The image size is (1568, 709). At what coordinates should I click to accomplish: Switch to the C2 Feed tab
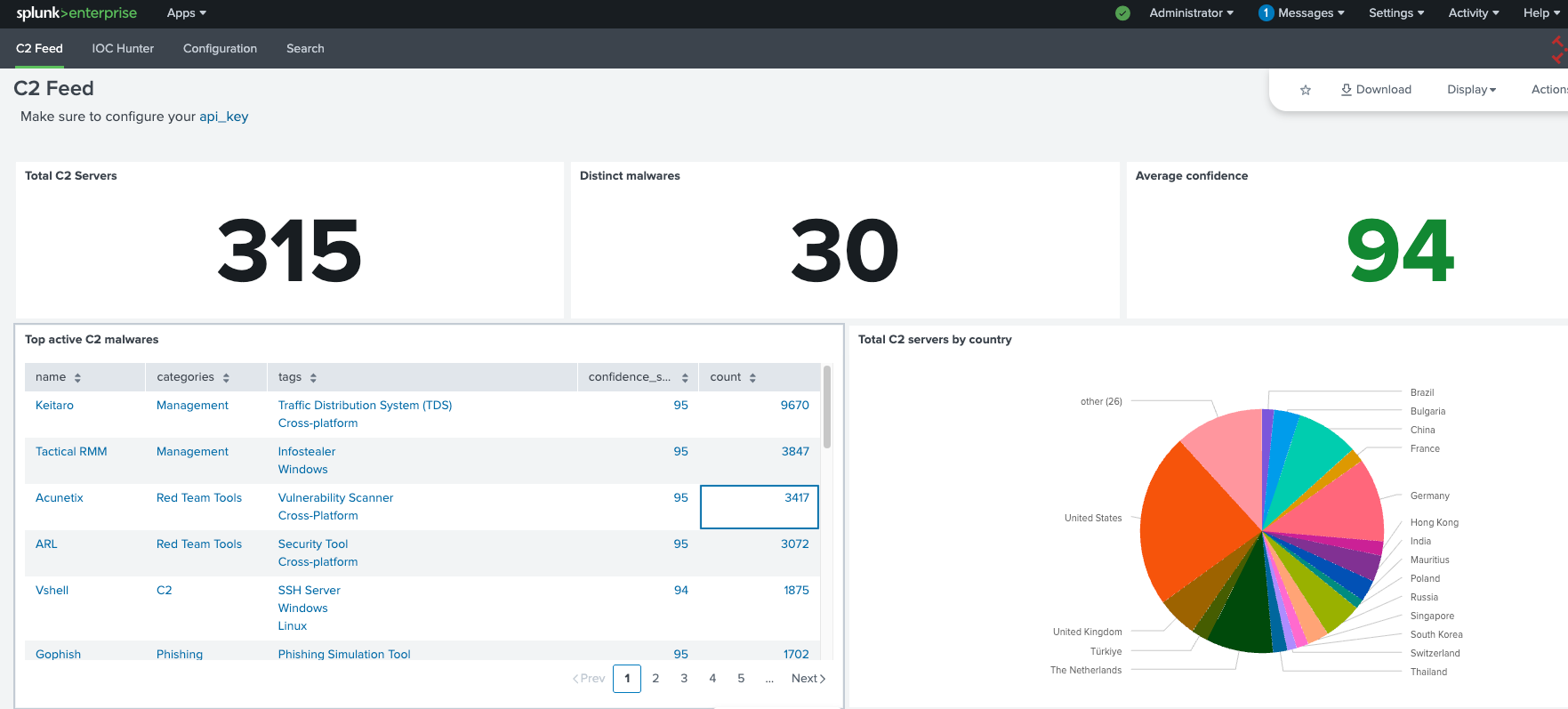pos(39,48)
